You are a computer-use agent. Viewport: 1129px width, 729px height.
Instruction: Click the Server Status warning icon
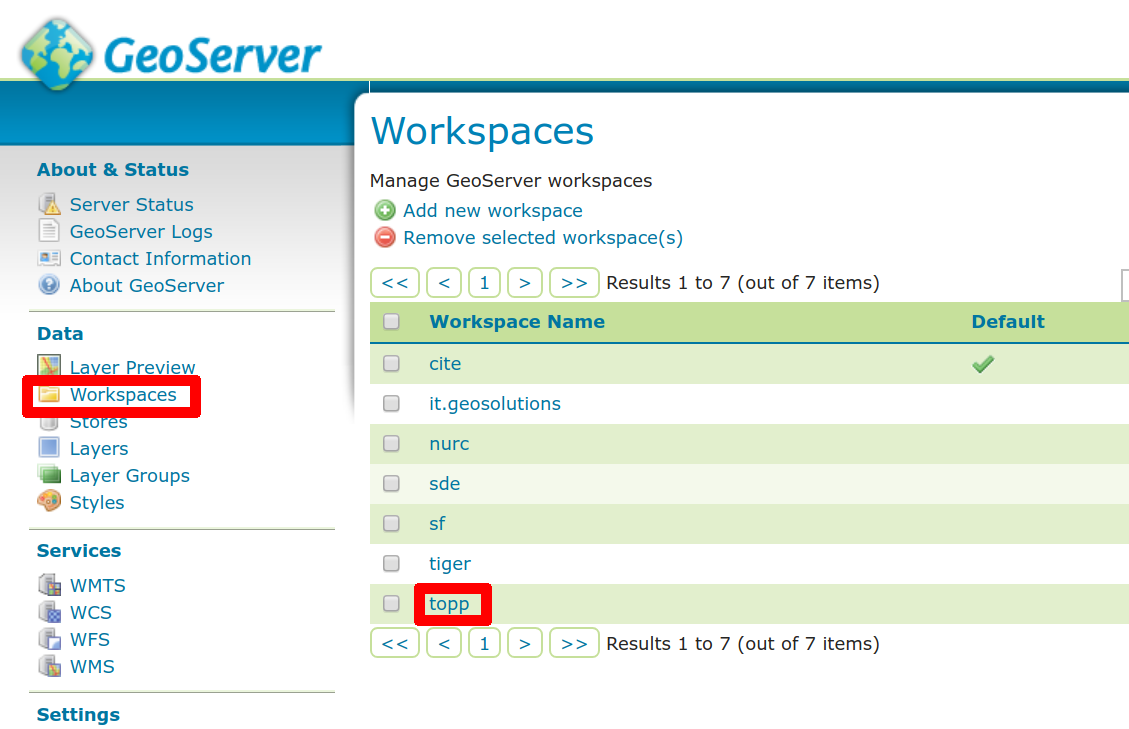click(49, 205)
